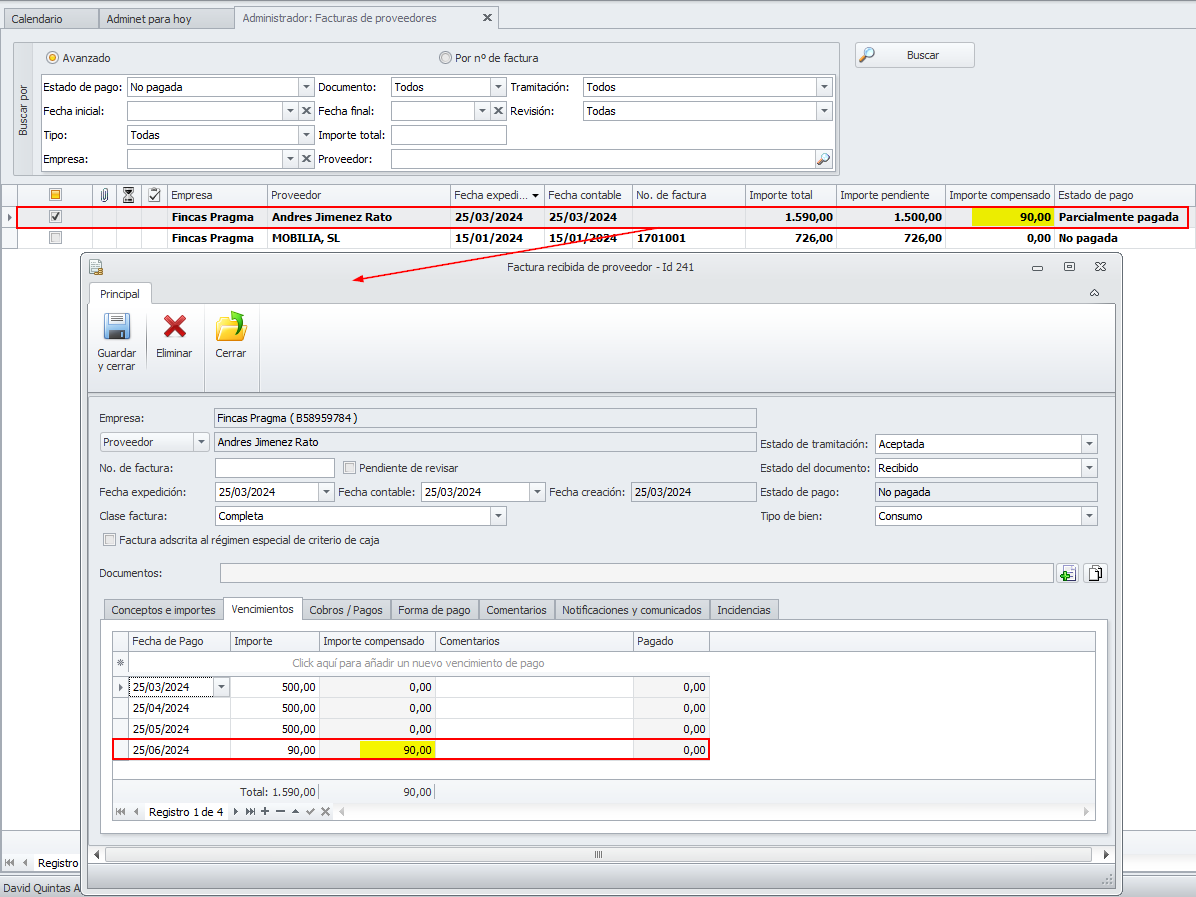Click the copy documents icon beside Documentos
The width and height of the screenshot is (1196, 897).
point(1096,573)
